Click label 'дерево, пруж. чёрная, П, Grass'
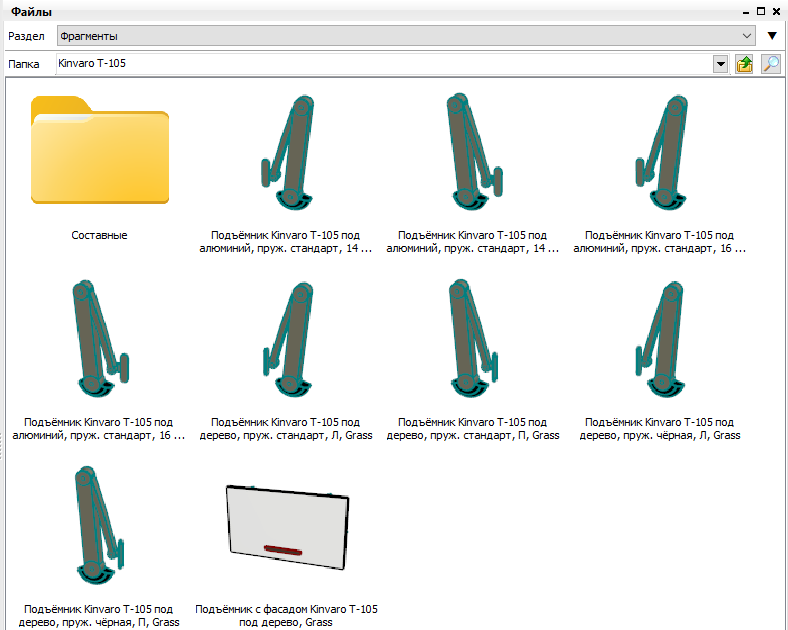Image resolution: width=788 pixels, height=630 pixels. [99, 622]
